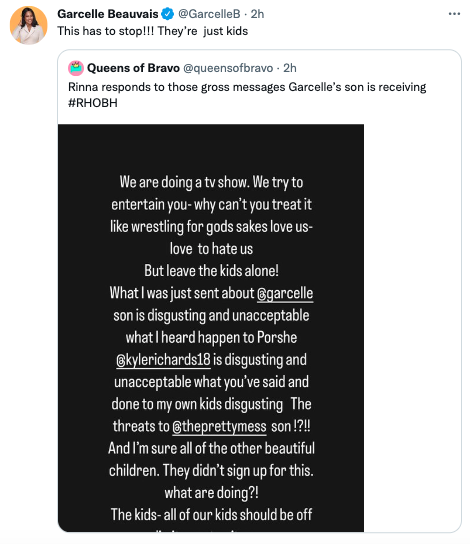
Task: Click text 'But leave the kids alone!'
Action: tap(211, 271)
